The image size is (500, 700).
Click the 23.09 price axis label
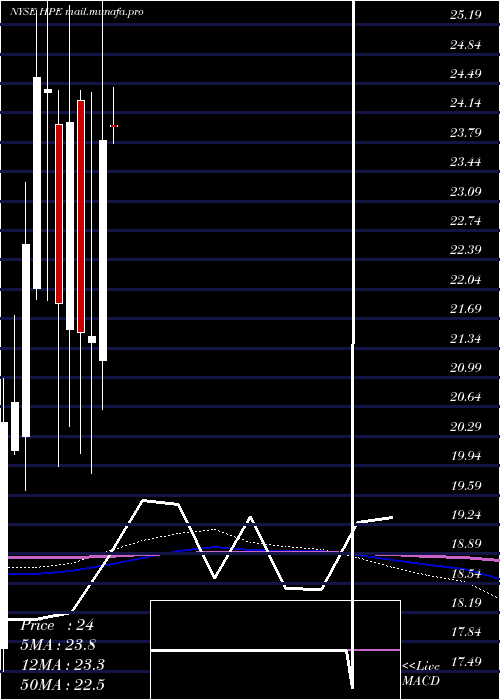coord(465,192)
